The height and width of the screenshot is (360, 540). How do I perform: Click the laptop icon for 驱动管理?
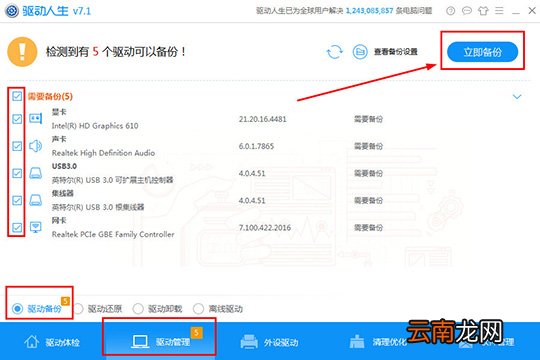coord(140,342)
